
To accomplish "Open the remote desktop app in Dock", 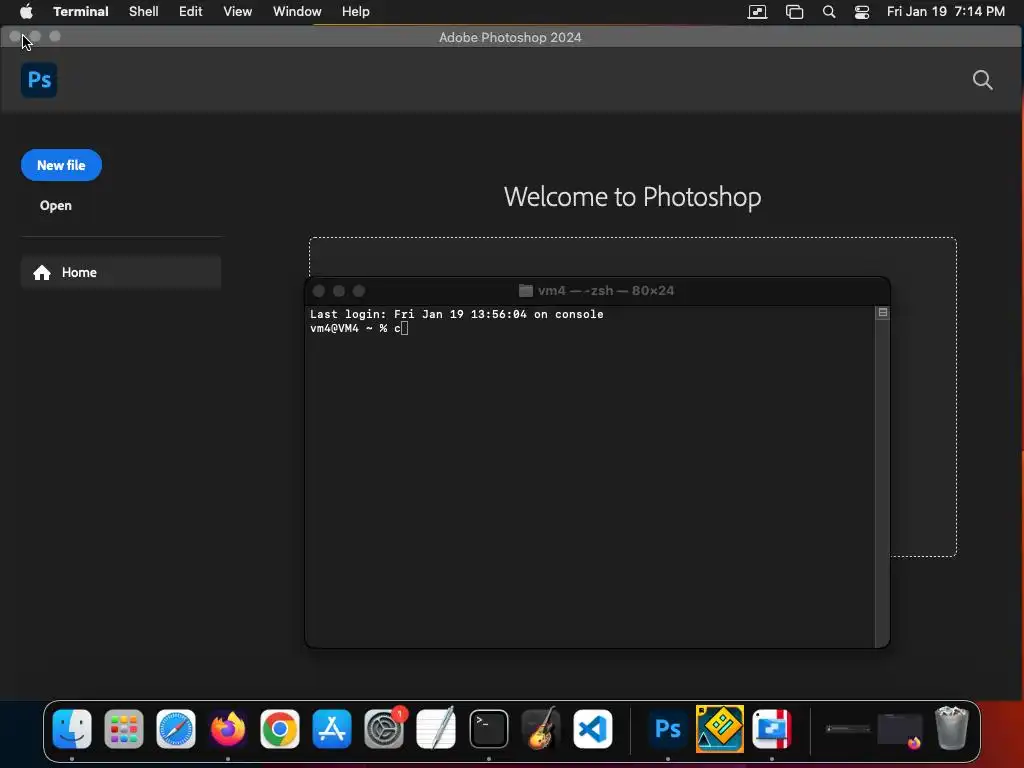I will click(772, 729).
